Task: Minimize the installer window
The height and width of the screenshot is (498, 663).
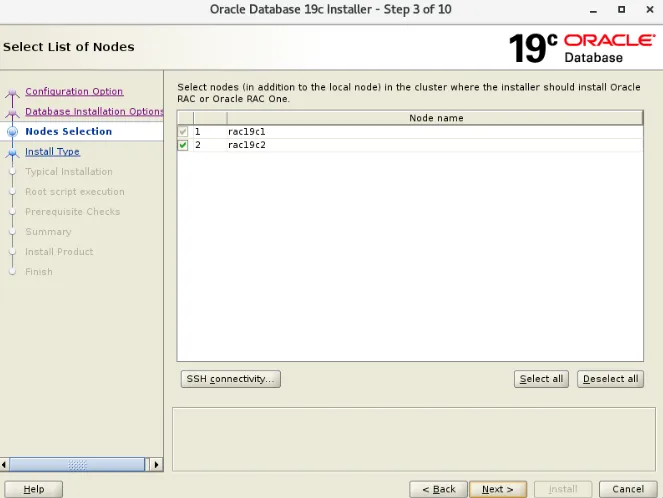Action: click(x=594, y=10)
